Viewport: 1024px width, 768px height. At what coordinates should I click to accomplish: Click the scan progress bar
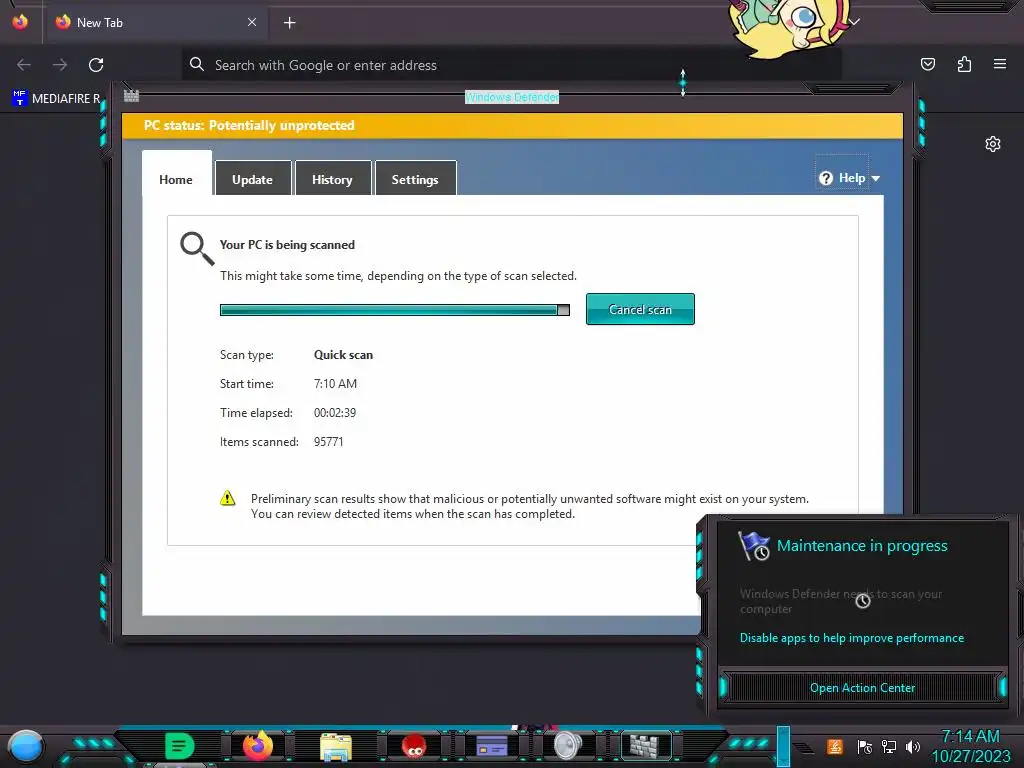click(x=394, y=310)
